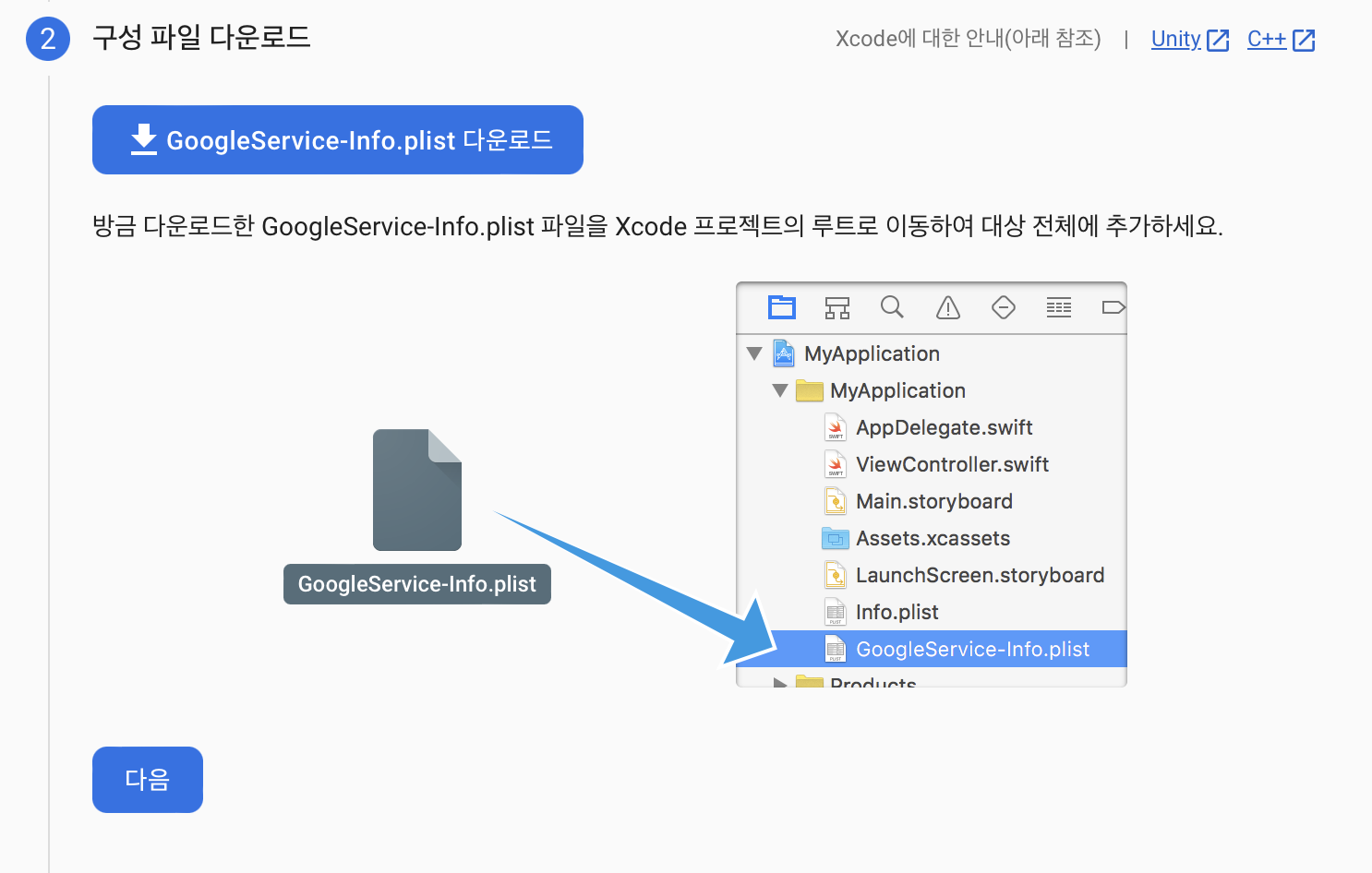The width and height of the screenshot is (1372, 873).
Task: Click the Xcode에 대한 안내(아래 참조) text
Action: point(969,39)
